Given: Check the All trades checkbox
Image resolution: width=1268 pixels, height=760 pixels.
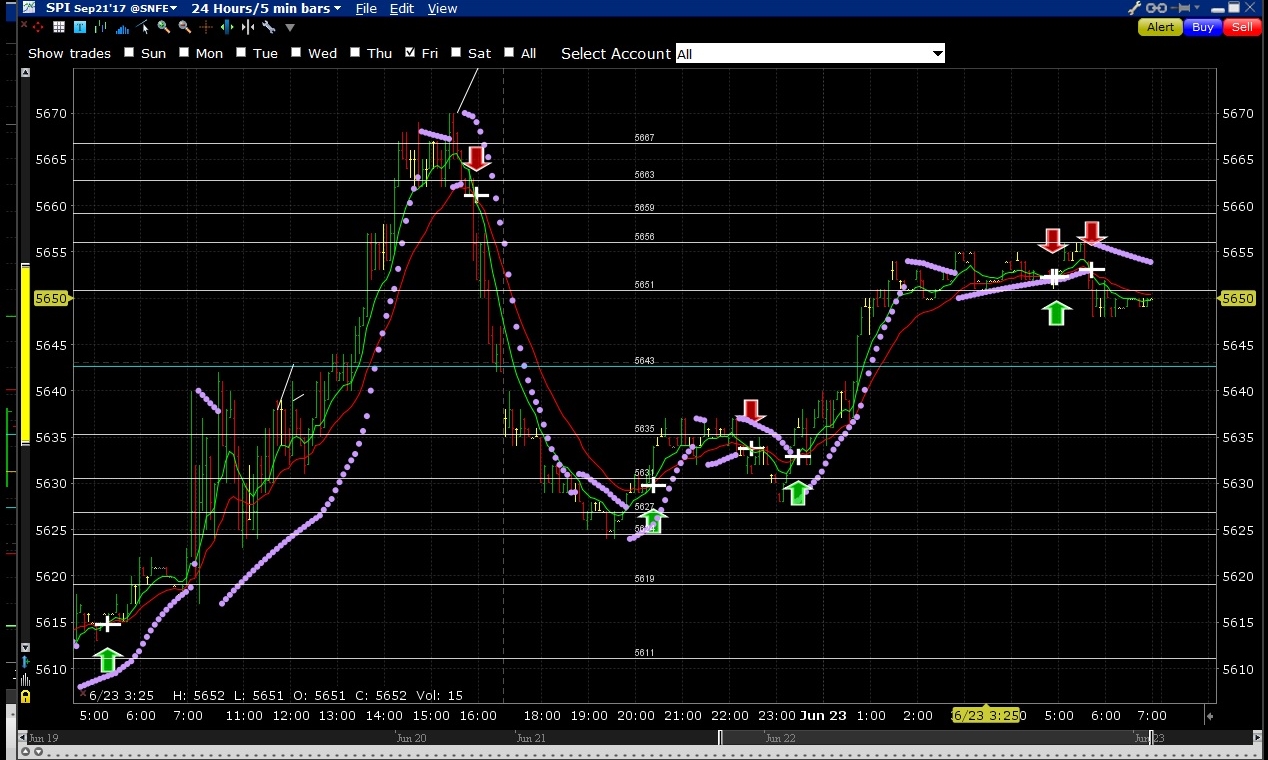Looking at the screenshot, I should coord(509,53).
